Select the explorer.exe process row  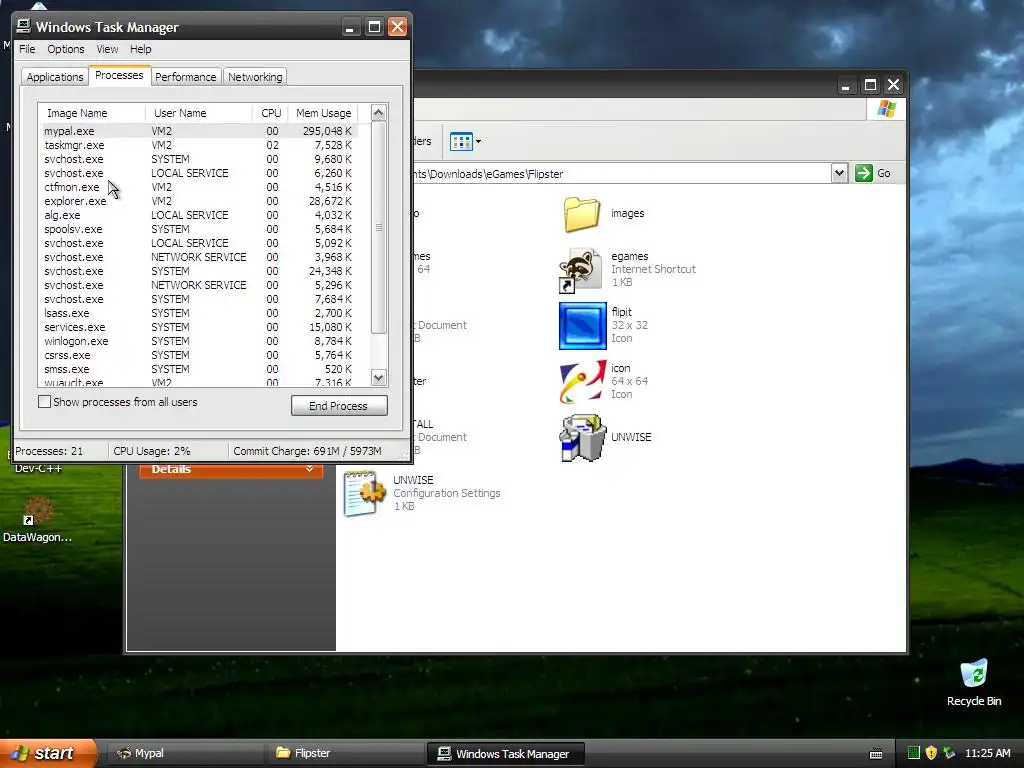(199, 201)
